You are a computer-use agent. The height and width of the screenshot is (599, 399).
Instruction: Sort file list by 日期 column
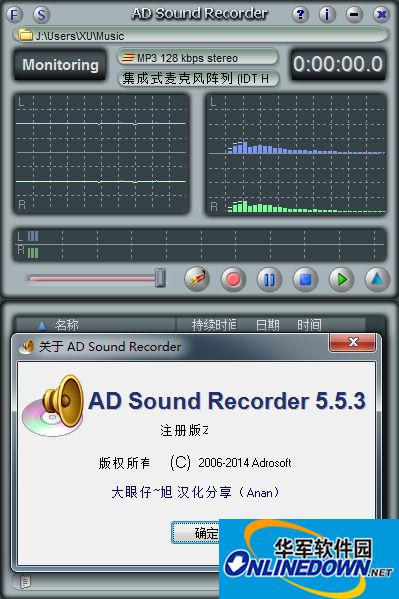[268, 325]
